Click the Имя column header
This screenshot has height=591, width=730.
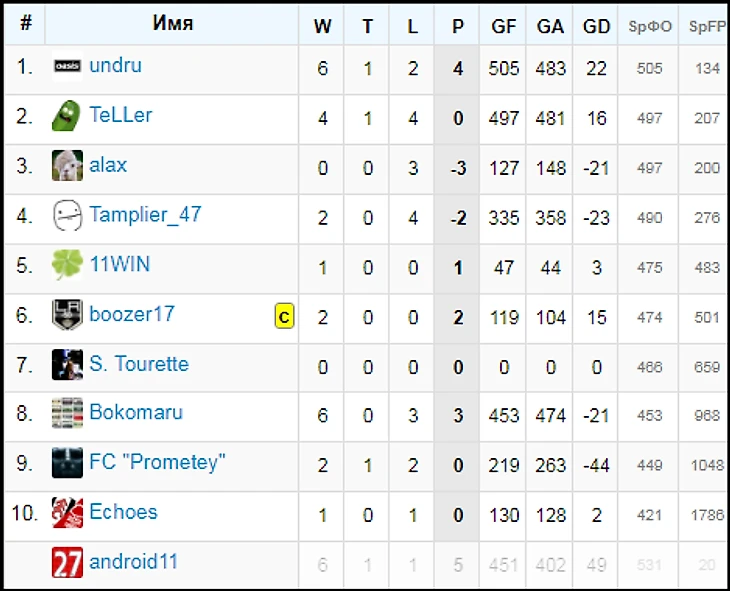[x=173, y=24]
